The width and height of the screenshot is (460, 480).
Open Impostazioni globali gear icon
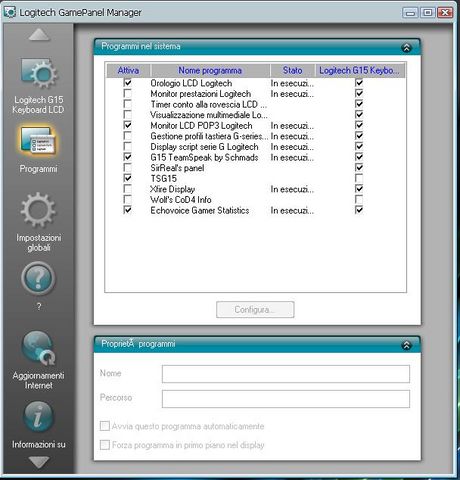pos(38,210)
